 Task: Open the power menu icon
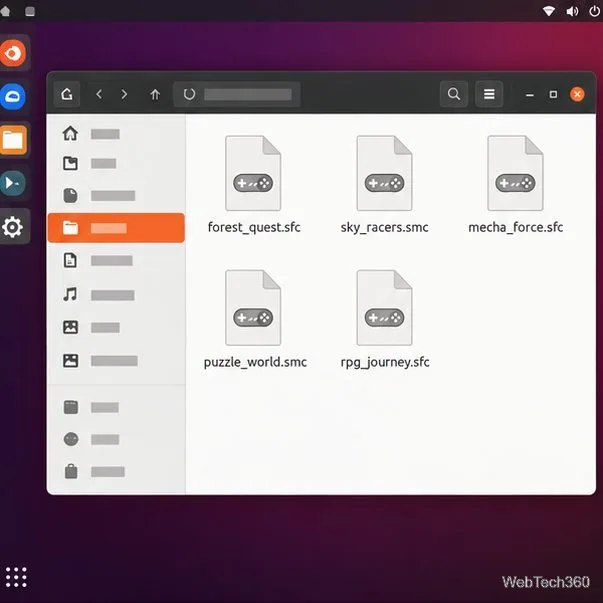point(594,11)
